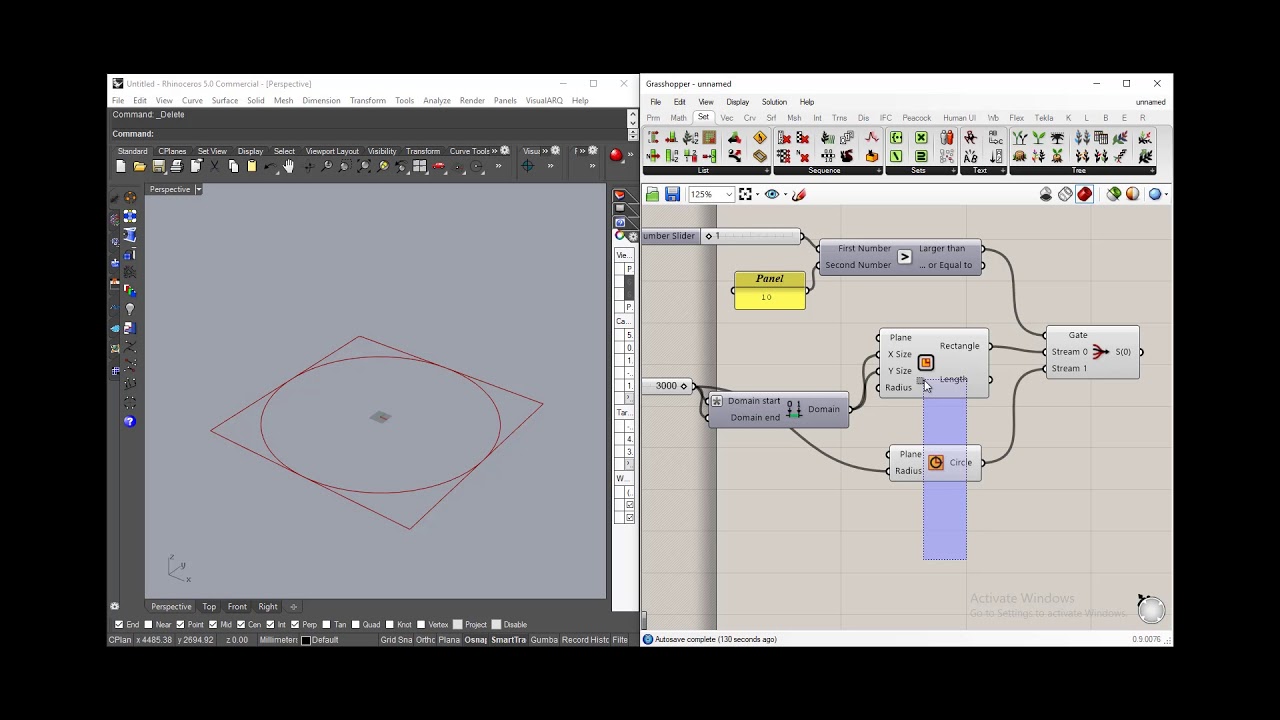1280x720 pixels.
Task: Click the Zoom Extents icon in Grasshopper toolbar
Action: pyautogui.click(x=745, y=194)
